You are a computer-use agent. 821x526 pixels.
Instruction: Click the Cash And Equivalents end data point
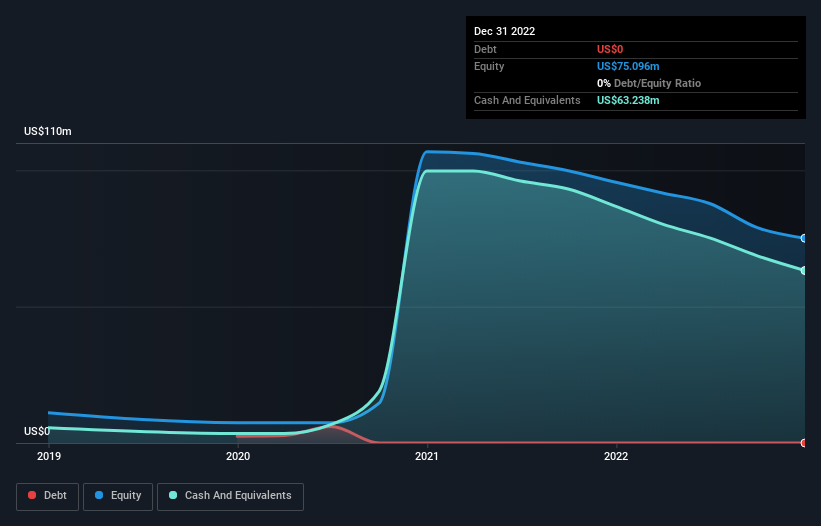tap(804, 271)
